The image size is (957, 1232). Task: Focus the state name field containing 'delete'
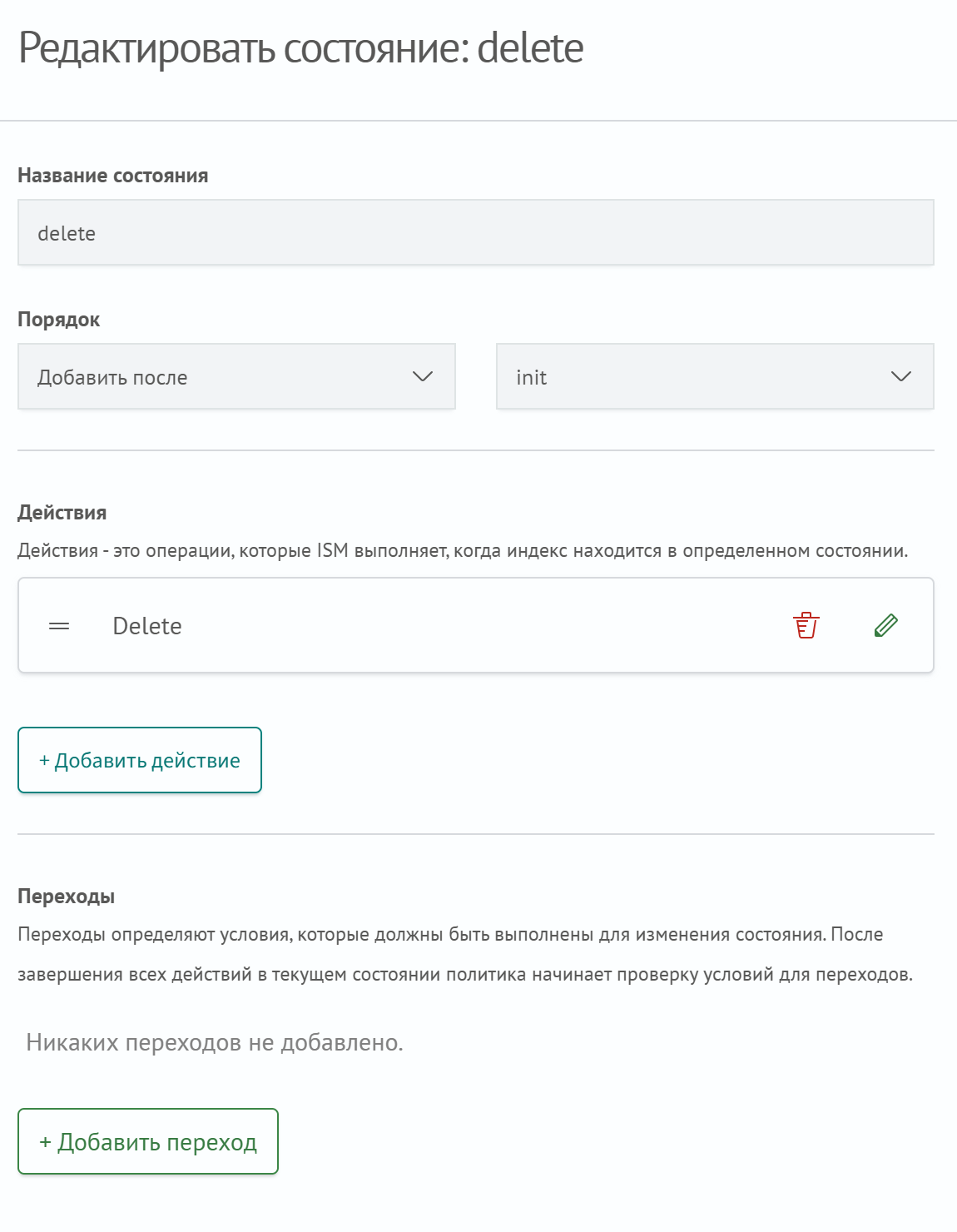pyautogui.click(x=475, y=233)
